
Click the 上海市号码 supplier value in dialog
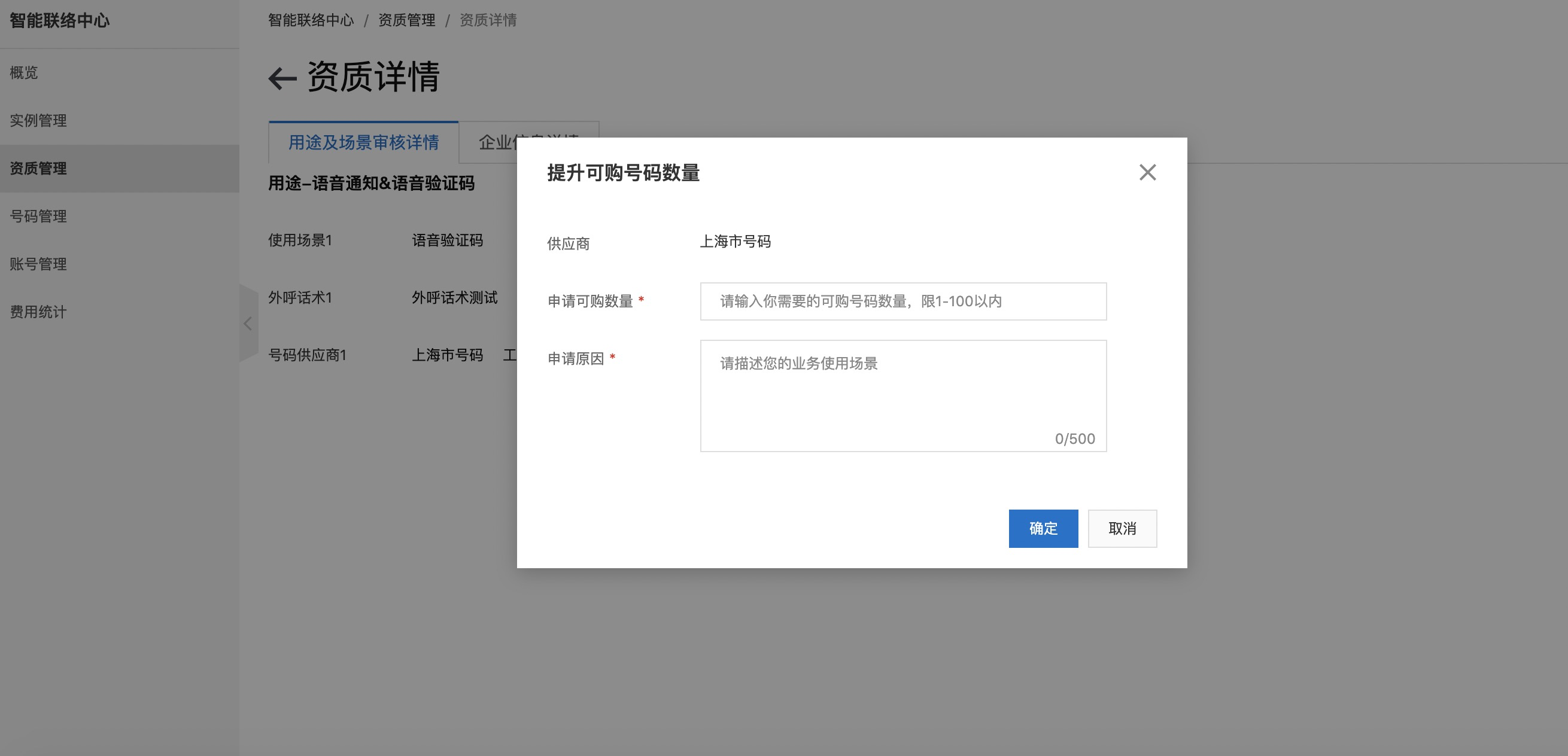point(735,242)
